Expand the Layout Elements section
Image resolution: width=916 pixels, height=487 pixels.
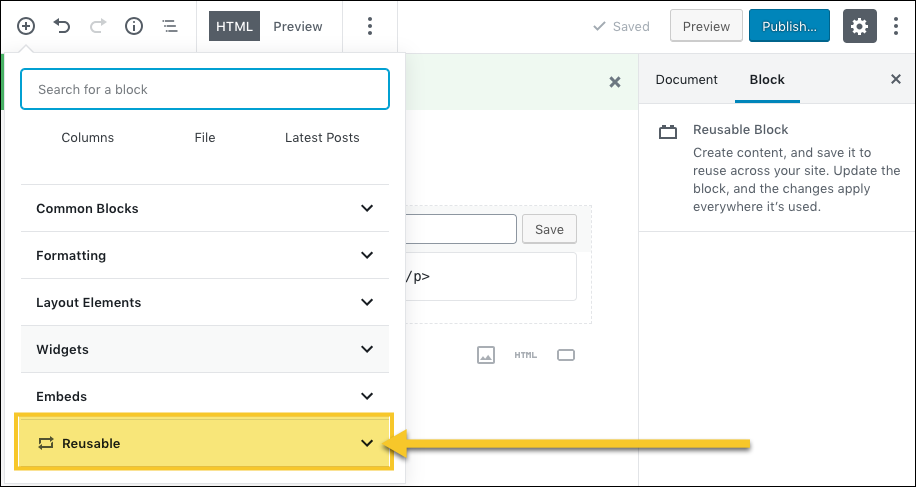tap(204, 302)
